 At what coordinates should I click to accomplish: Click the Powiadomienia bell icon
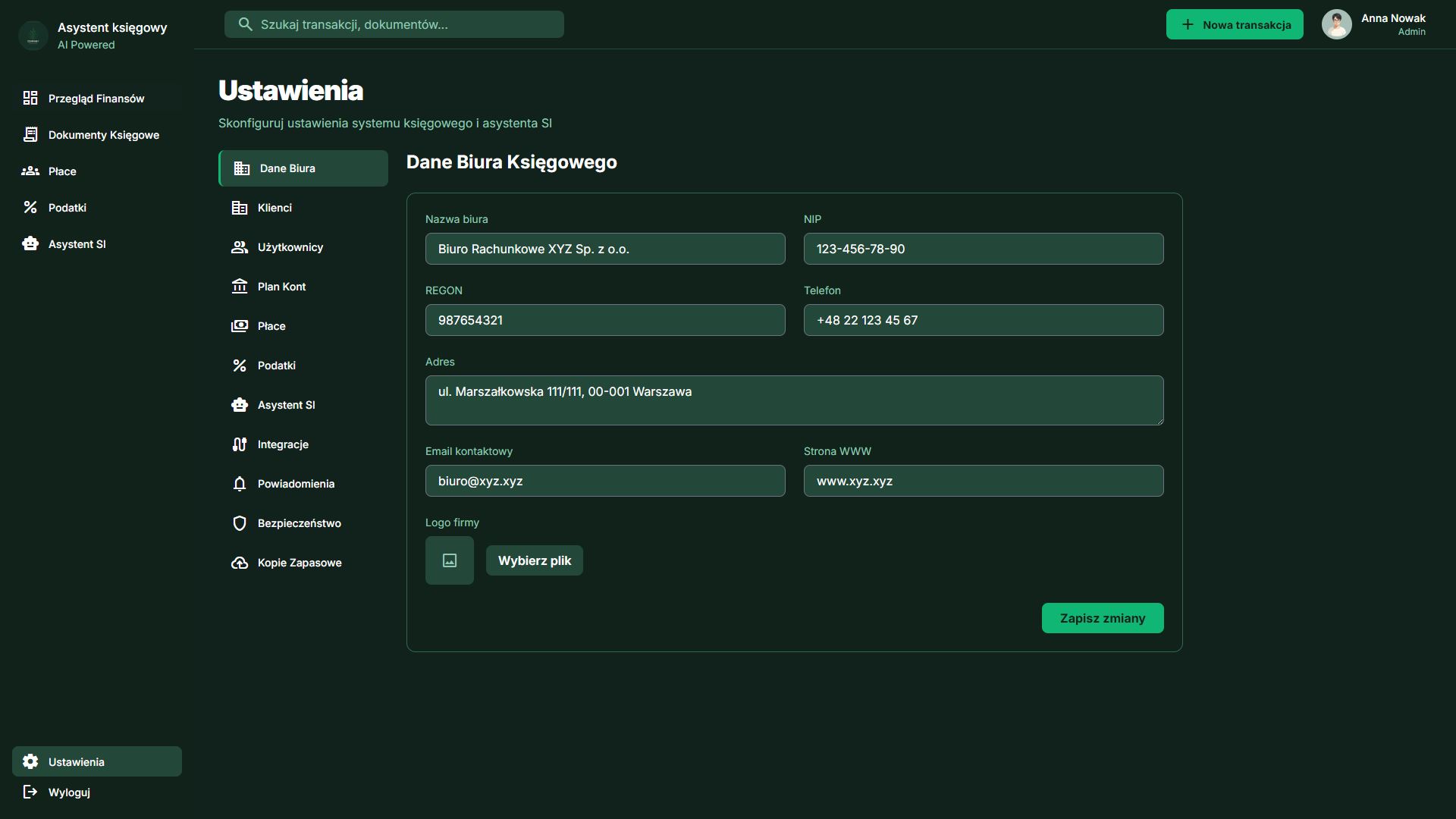[x=240, y=484]
